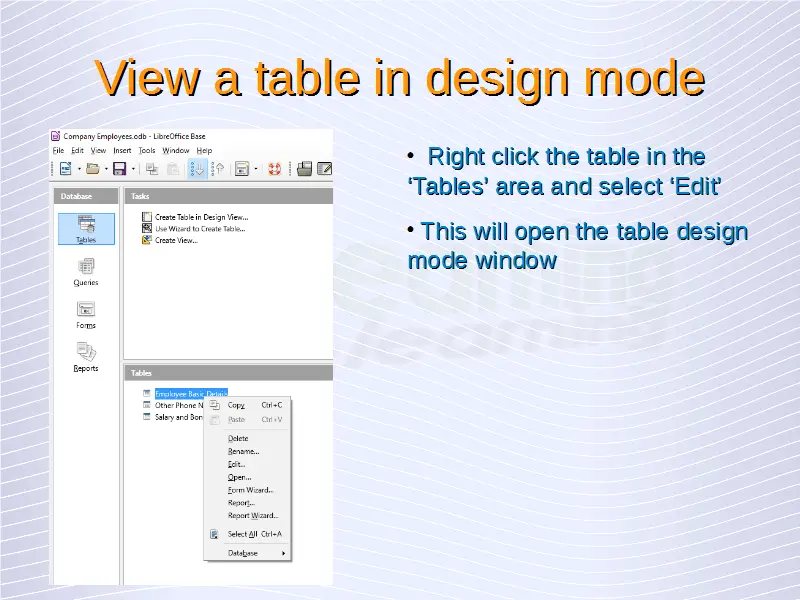Expand the Save button dropdown arrow
The width and height of the screenshot is (800, 600).
(x=132, y=169)
